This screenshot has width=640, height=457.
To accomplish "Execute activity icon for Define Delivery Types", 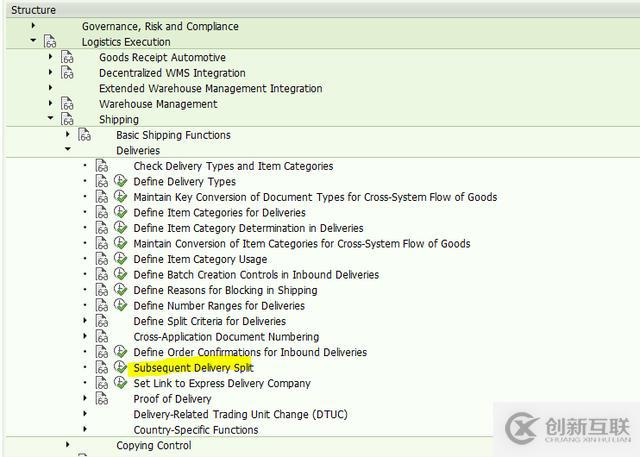I will click(x=120, y=180).
